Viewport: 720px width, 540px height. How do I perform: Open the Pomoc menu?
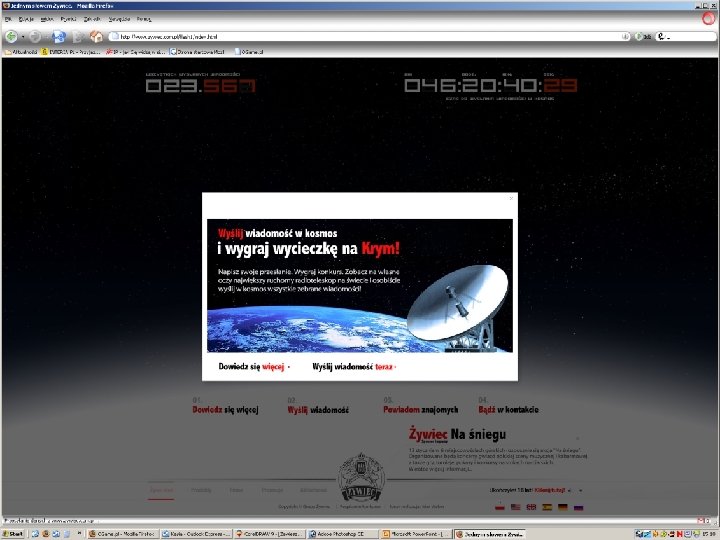(144, 19)
